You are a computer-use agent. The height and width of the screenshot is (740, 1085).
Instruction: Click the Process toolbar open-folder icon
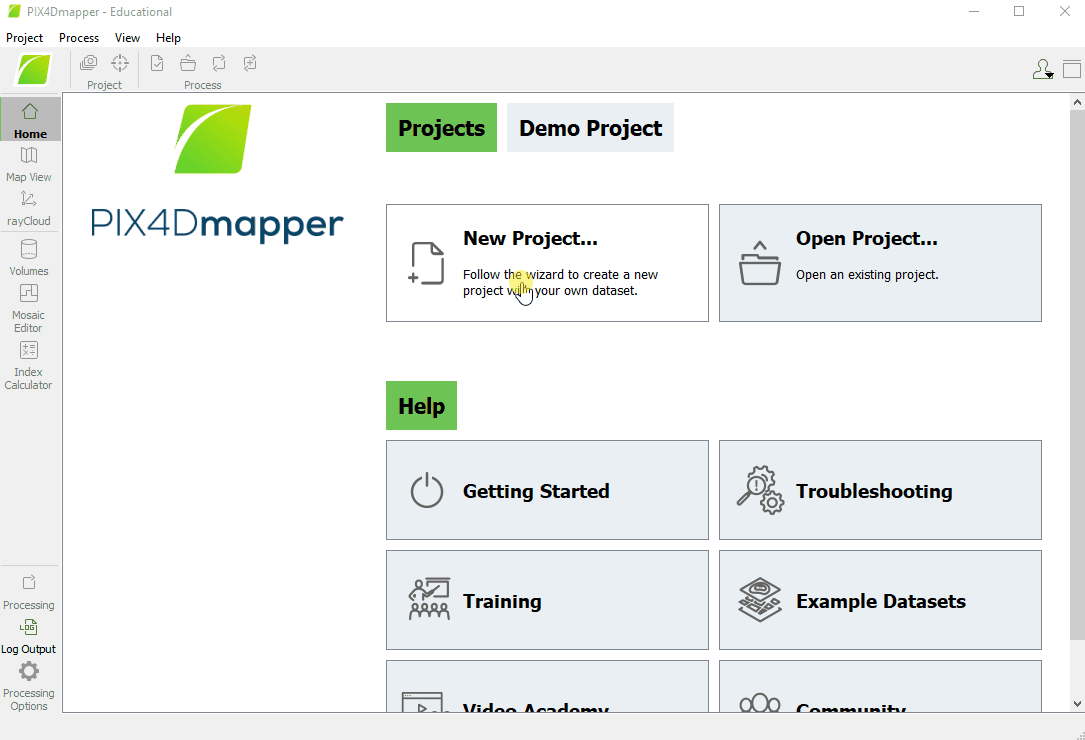pos(188,63)
